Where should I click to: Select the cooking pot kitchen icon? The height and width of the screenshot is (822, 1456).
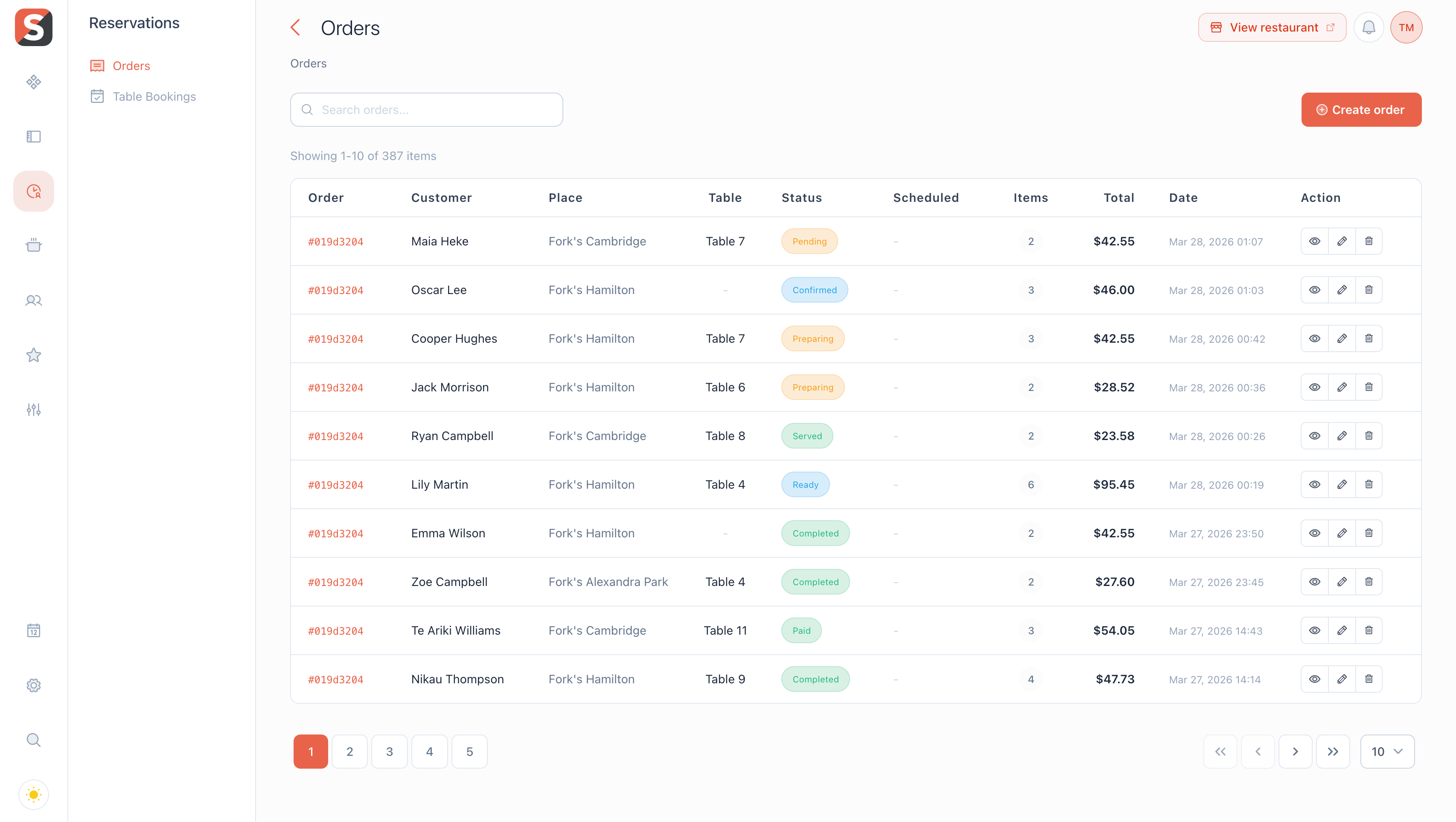33,245
